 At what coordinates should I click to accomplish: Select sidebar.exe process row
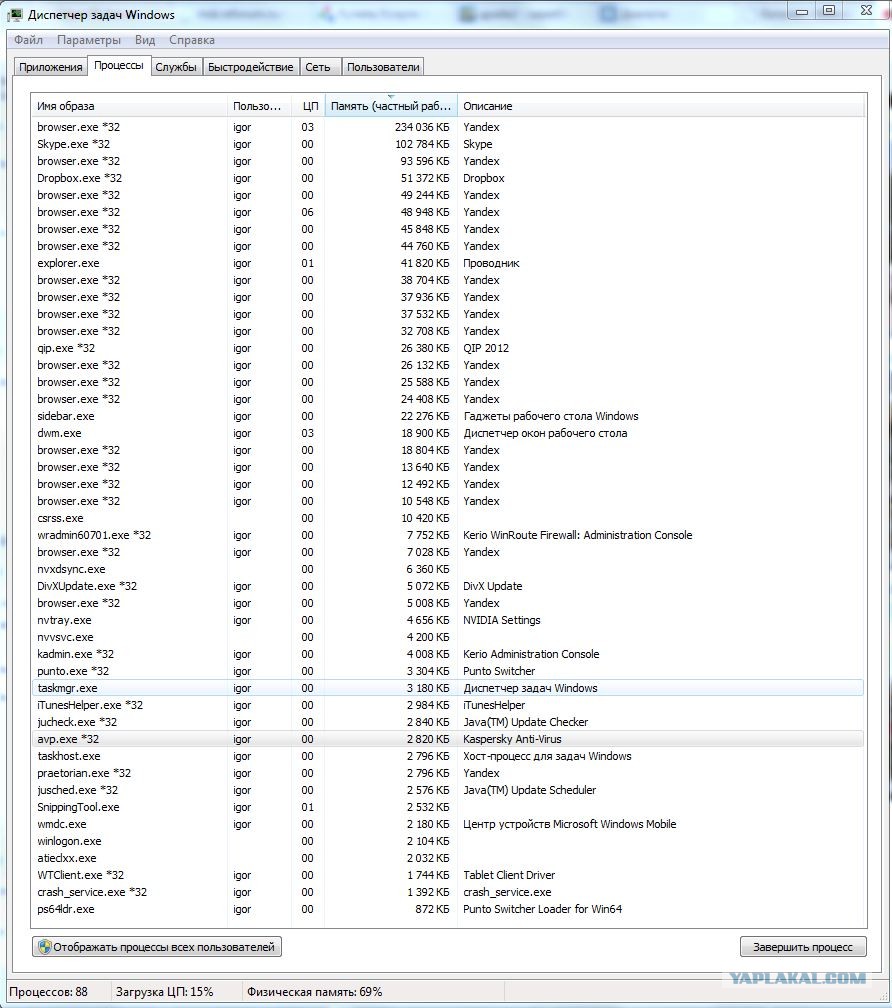tap(447, 416)
